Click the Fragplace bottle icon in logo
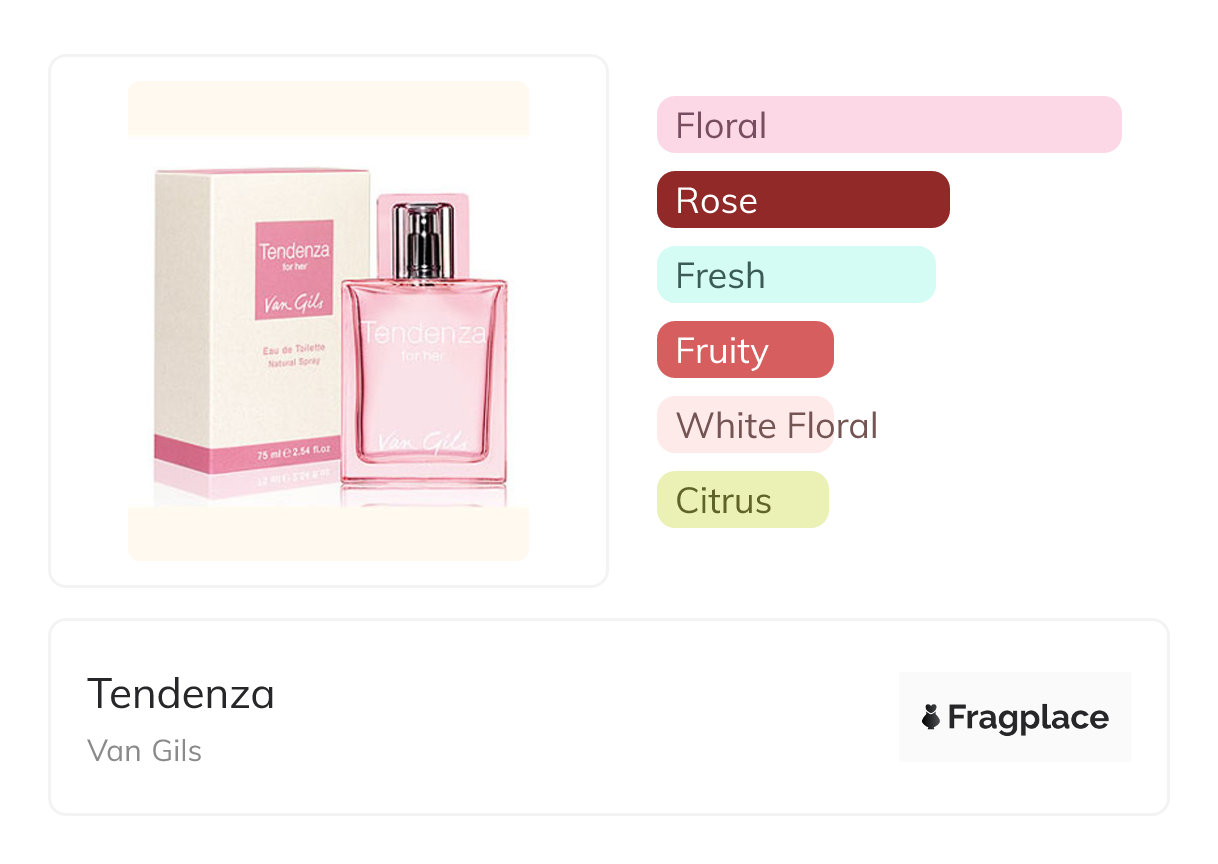The height and width of the screenshot is (864, 1218). pyautogui.click(x=931, y=717)
